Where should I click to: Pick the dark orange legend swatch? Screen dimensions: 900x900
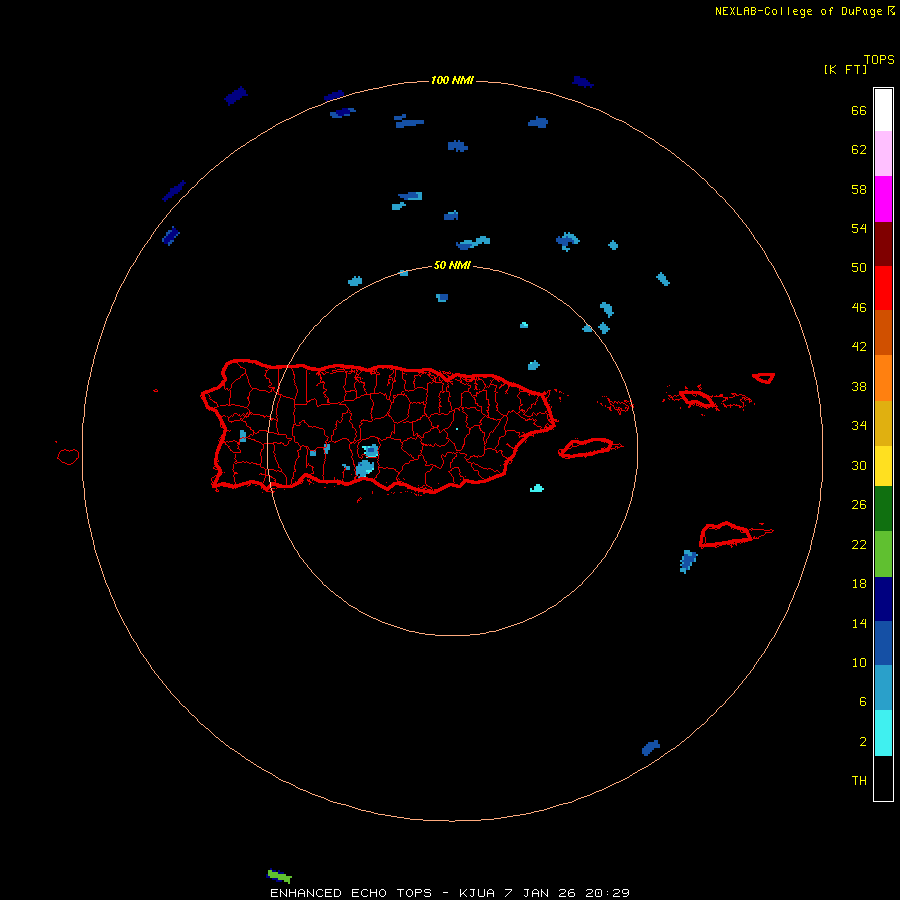(x=883, y=332)
